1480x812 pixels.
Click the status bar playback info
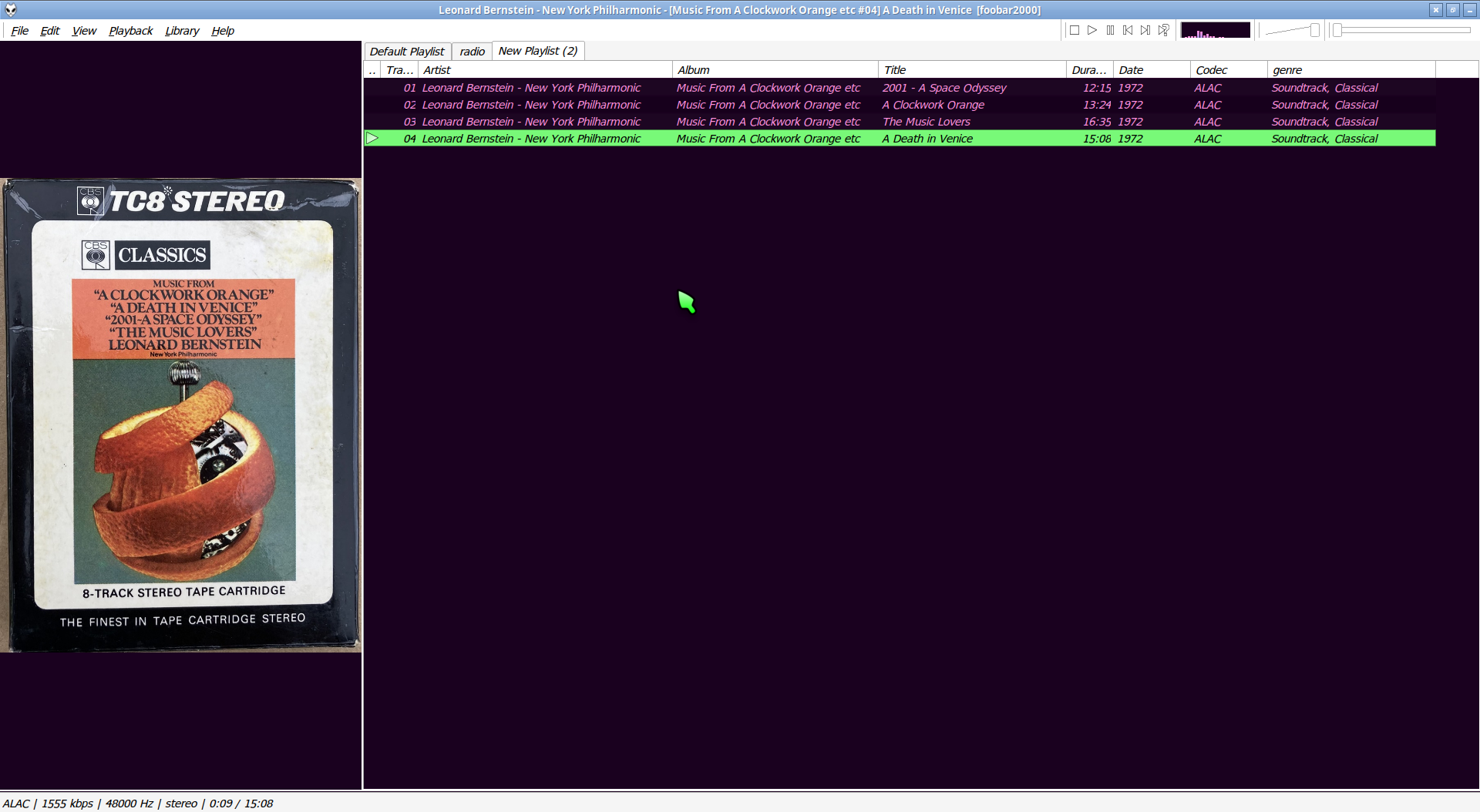pos(138,804)
